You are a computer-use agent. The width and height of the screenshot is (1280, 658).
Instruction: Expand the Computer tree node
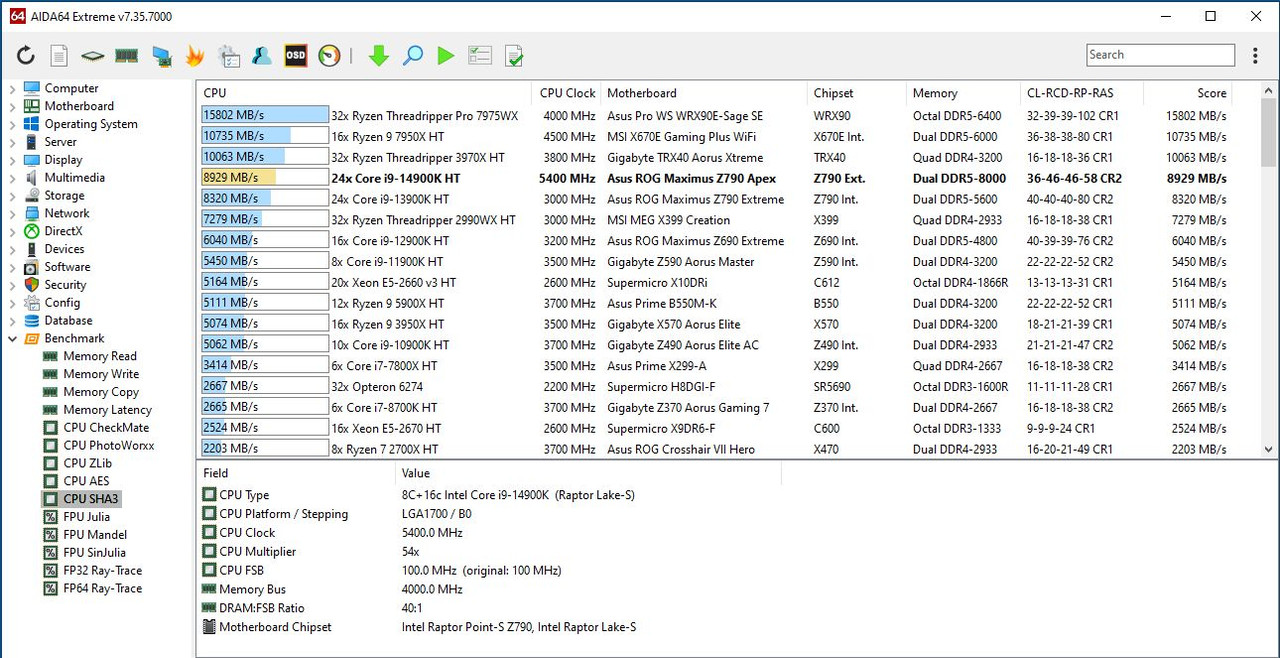tap(12, 89)
